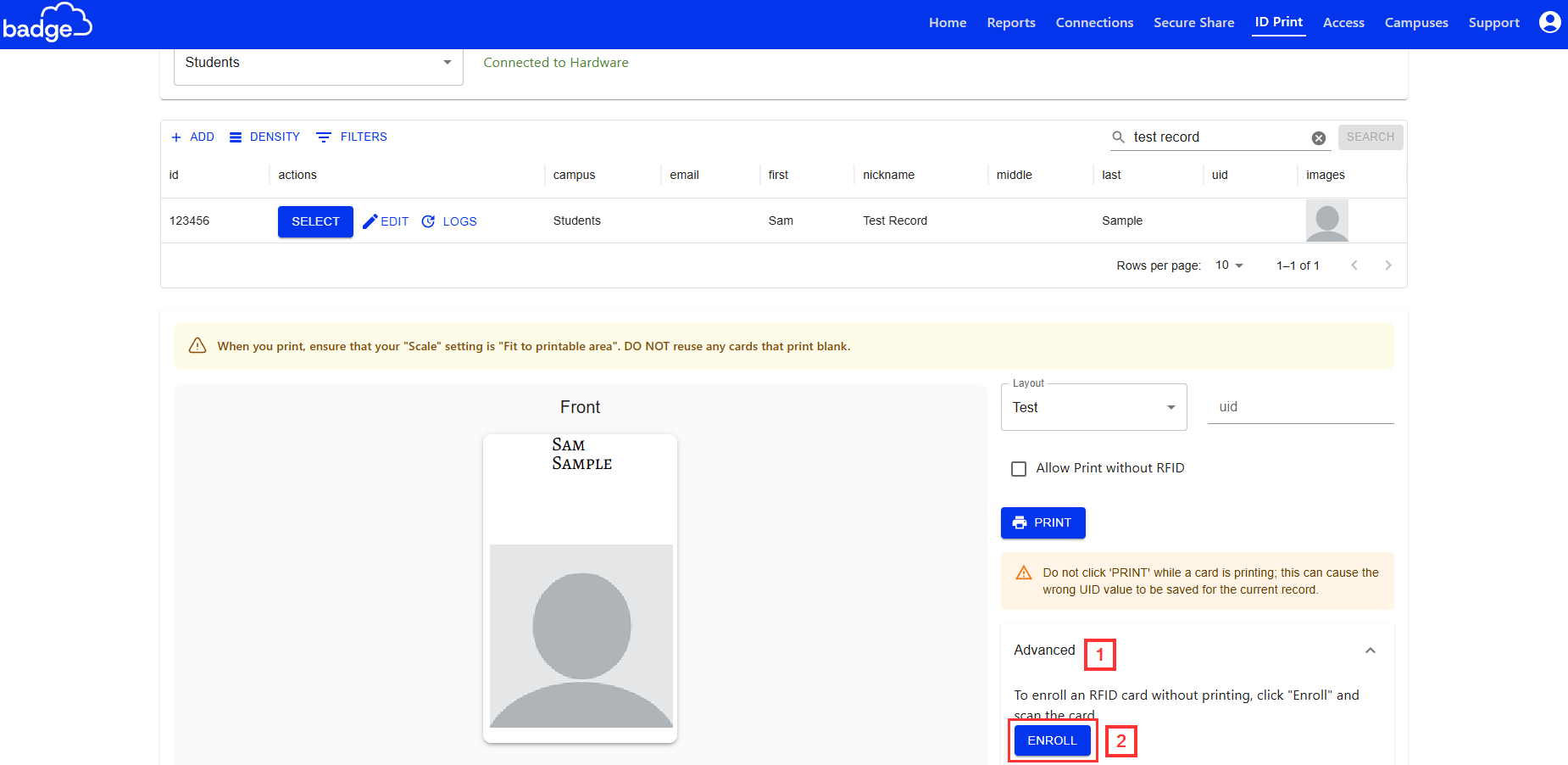This screenshot has width=1568, height=765.
Task: Open the Campuses menu
Action: (x=1416, y=23)
